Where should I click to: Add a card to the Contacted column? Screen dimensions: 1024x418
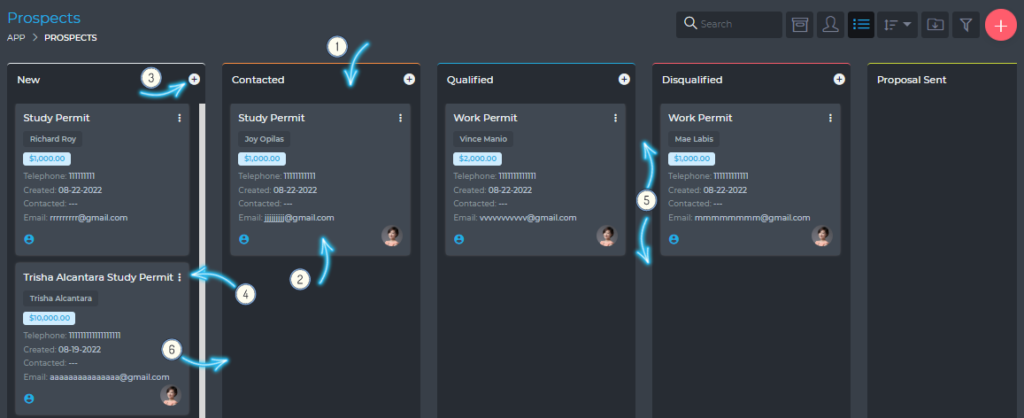point(409,79)
